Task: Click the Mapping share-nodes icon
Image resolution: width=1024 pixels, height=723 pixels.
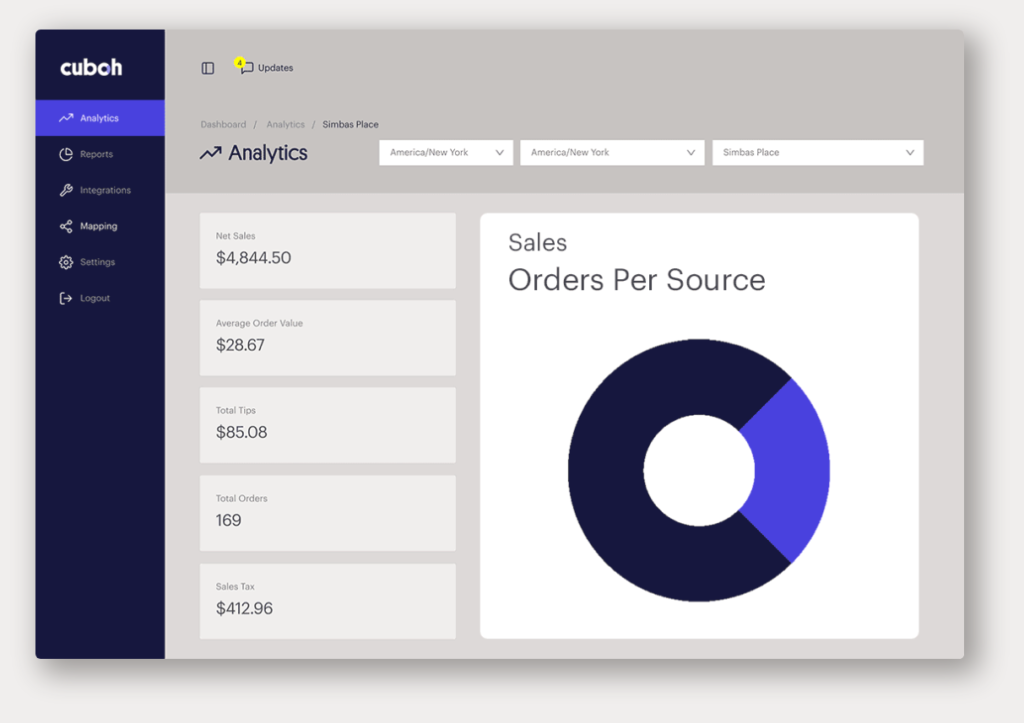Action: pyautogui.click(x=66, y=226)
